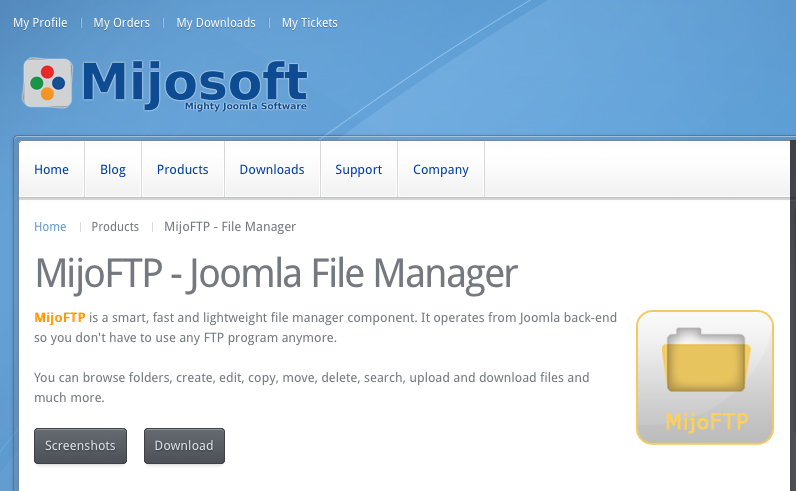Image resolution: width=796 pixels, height=491 pixels.
Task: Click the orange MijoFTP text in description
Action: pos(59,318)
